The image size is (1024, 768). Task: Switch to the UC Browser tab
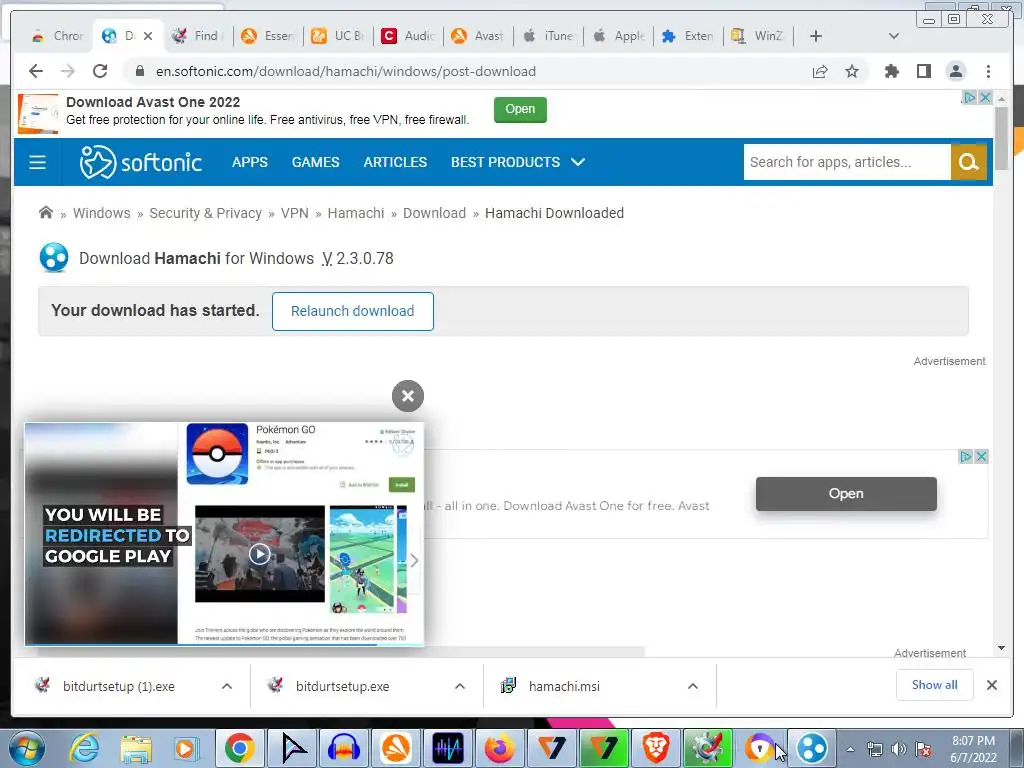(338, 36)
